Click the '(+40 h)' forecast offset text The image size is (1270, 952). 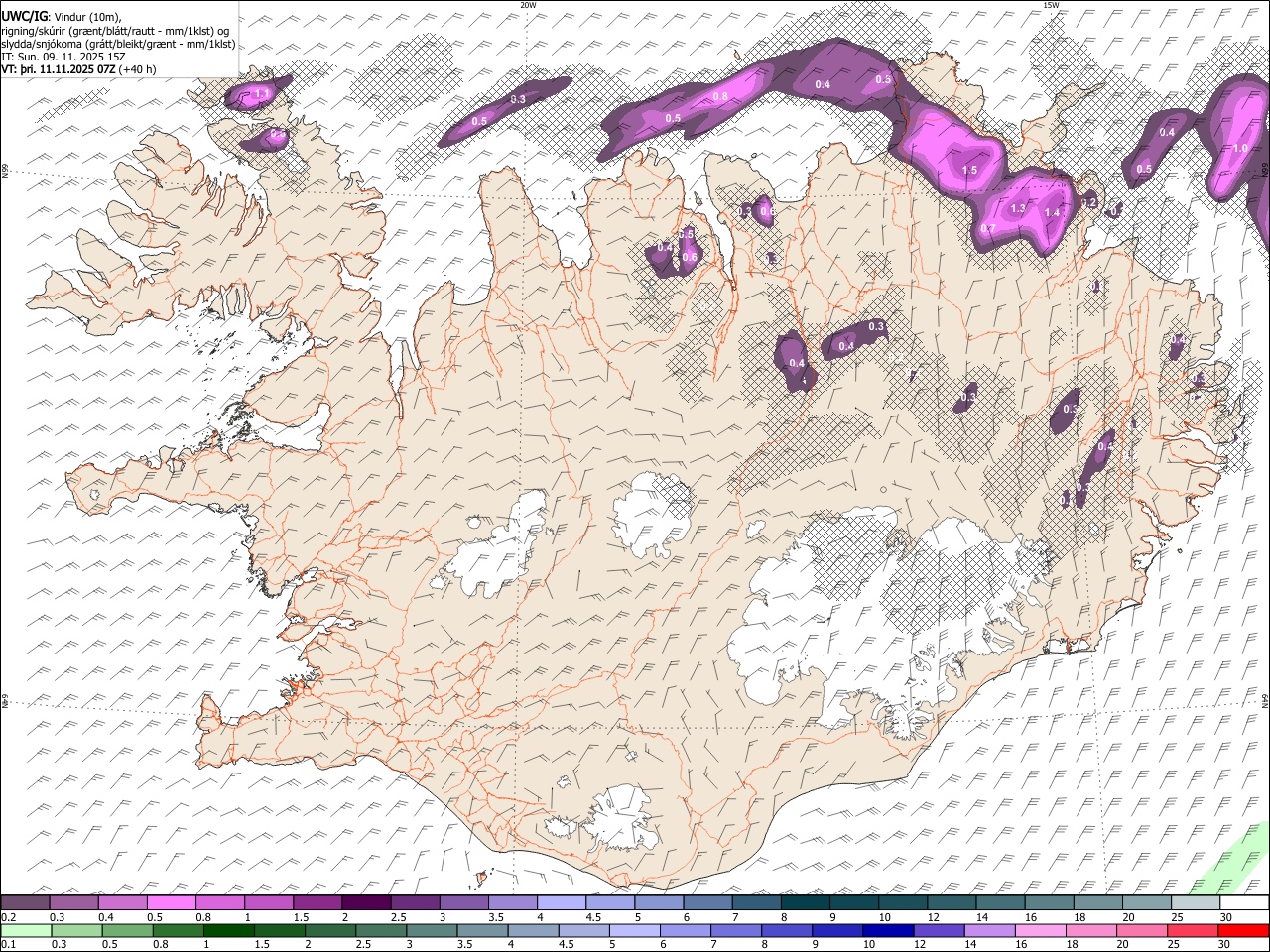tap(137, 69)
